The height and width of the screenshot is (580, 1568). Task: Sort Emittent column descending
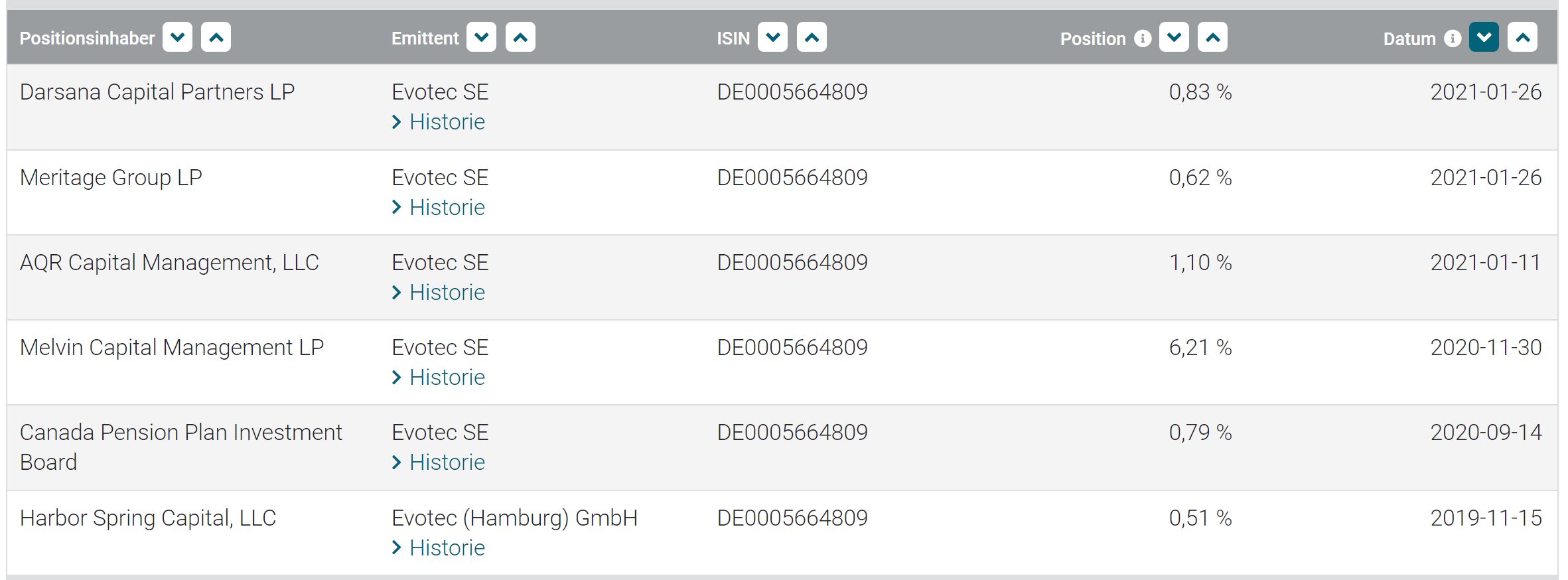[481, 37]
